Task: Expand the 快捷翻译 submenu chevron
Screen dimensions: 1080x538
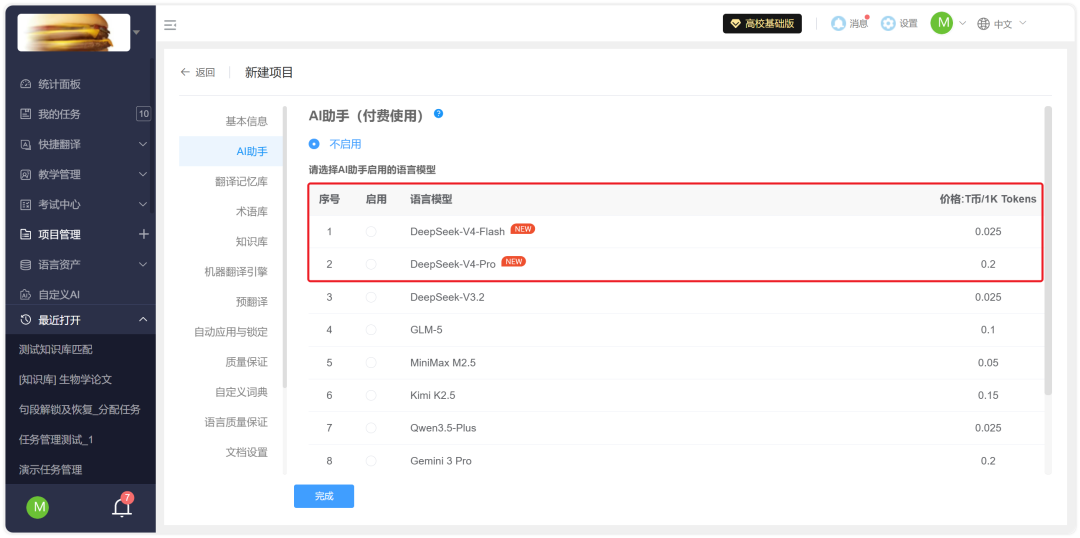Action: [x=143, y=144]
